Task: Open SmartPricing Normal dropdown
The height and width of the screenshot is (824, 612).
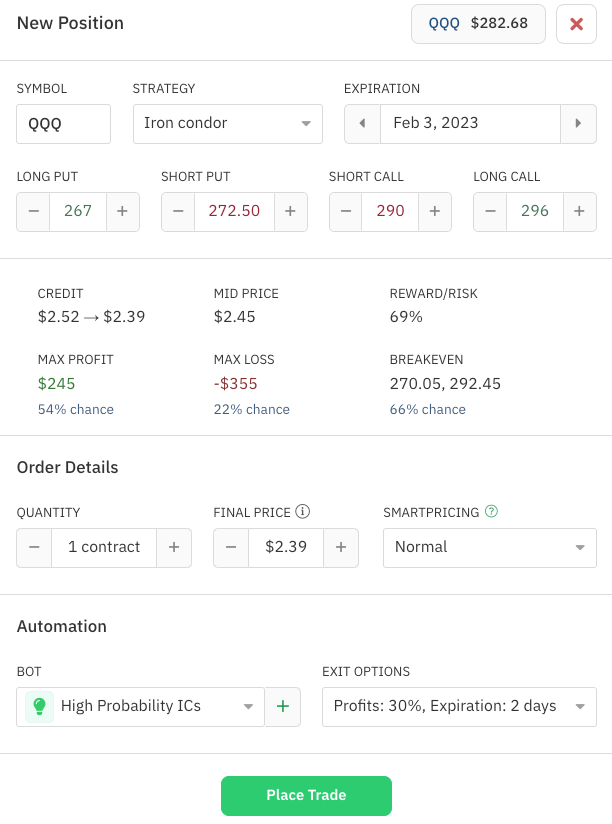Action: tap(489, 548)
